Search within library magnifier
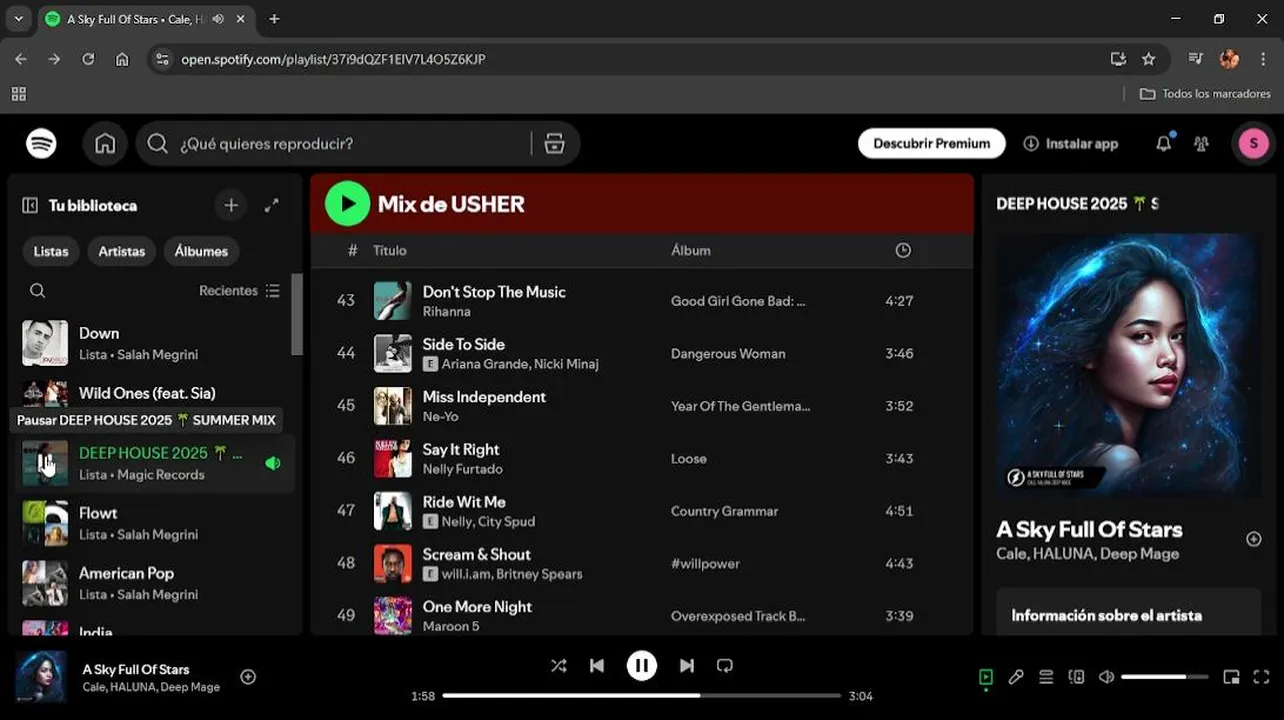The height and width of the screenshot is (720, 1284). tap(37, 291)
